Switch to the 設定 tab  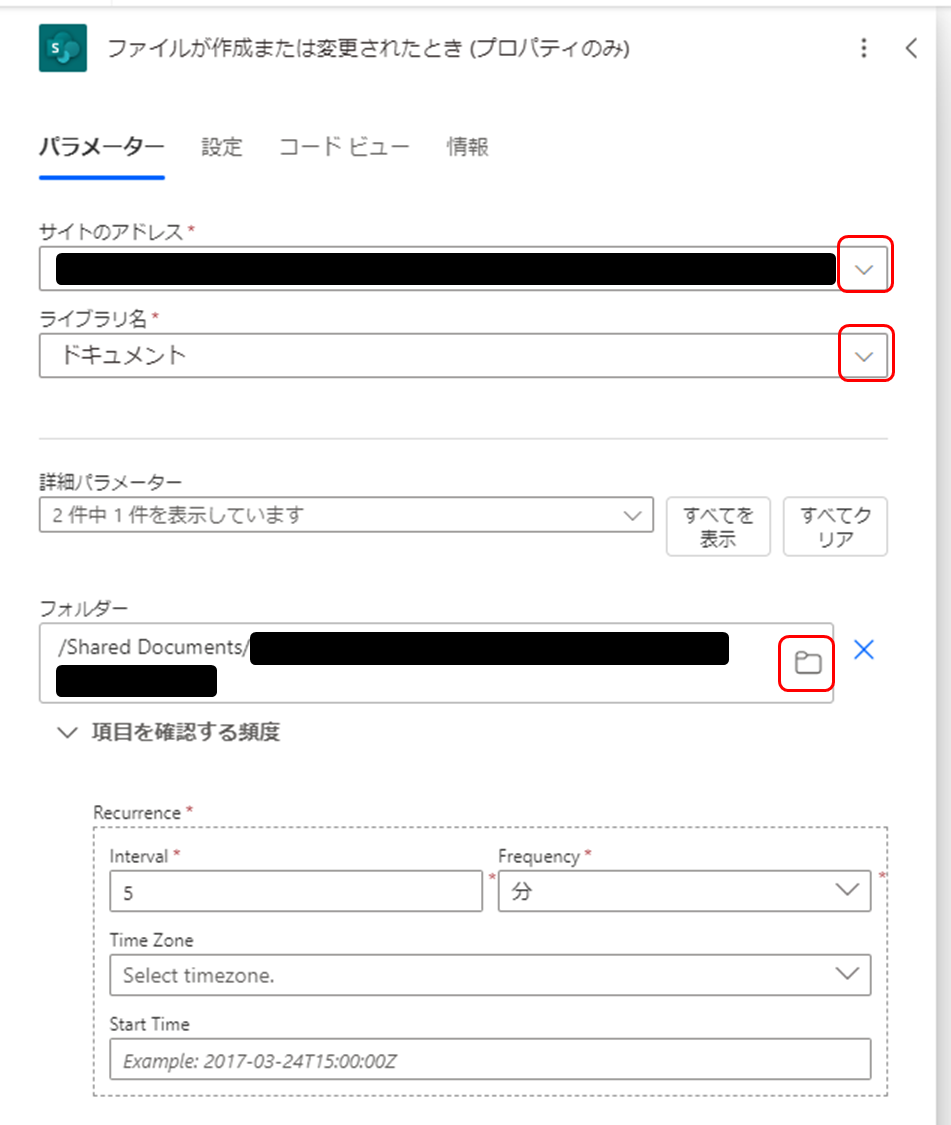(x=222, y=147)
